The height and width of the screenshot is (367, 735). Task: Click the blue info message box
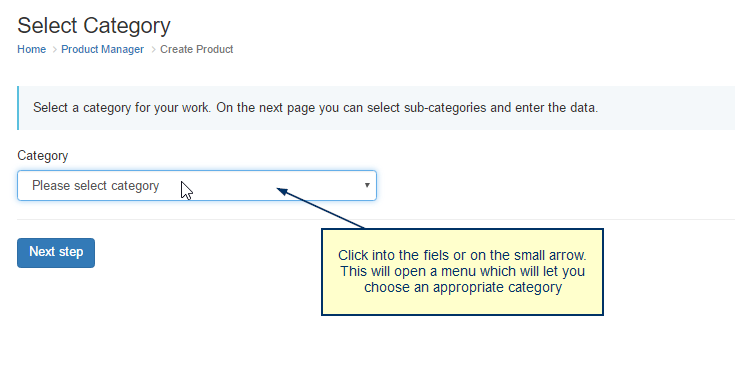pos(376,108)
